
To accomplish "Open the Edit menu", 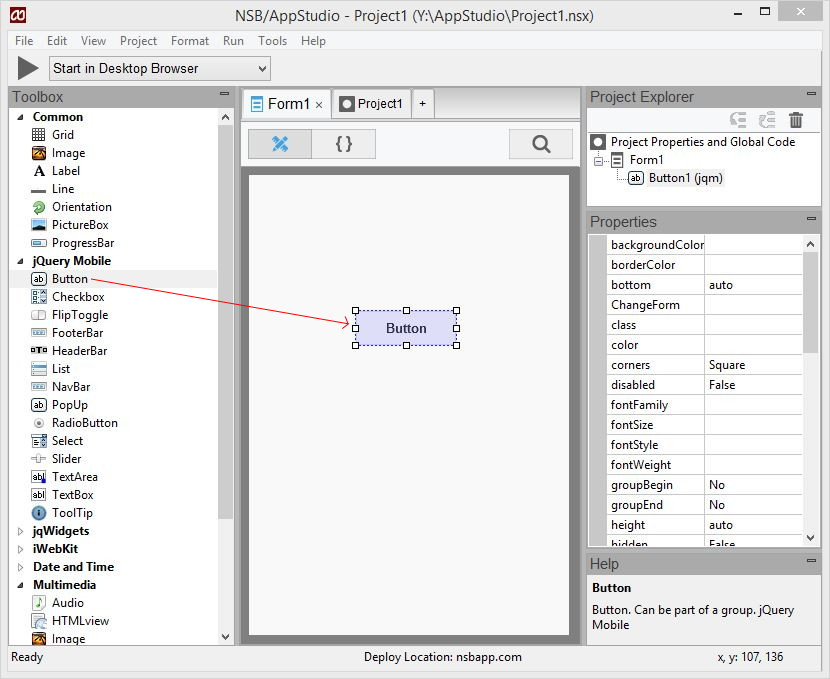I will (57, 41).
